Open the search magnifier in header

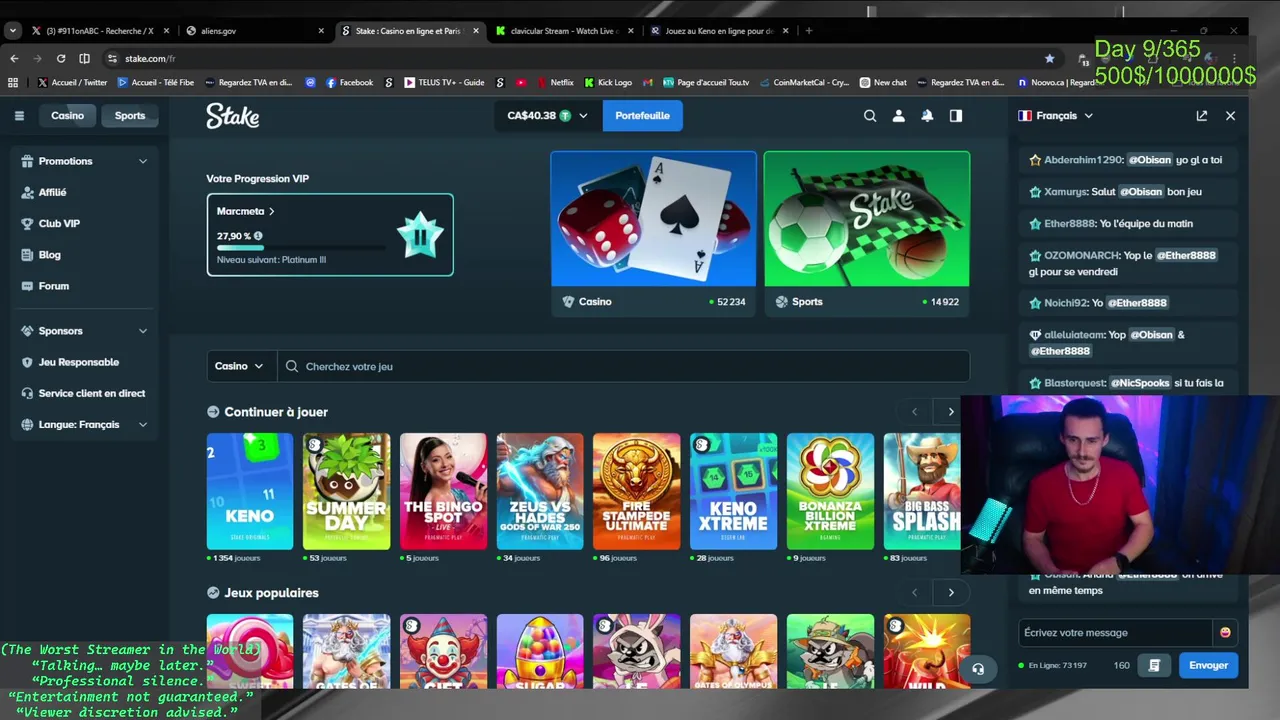870,116
